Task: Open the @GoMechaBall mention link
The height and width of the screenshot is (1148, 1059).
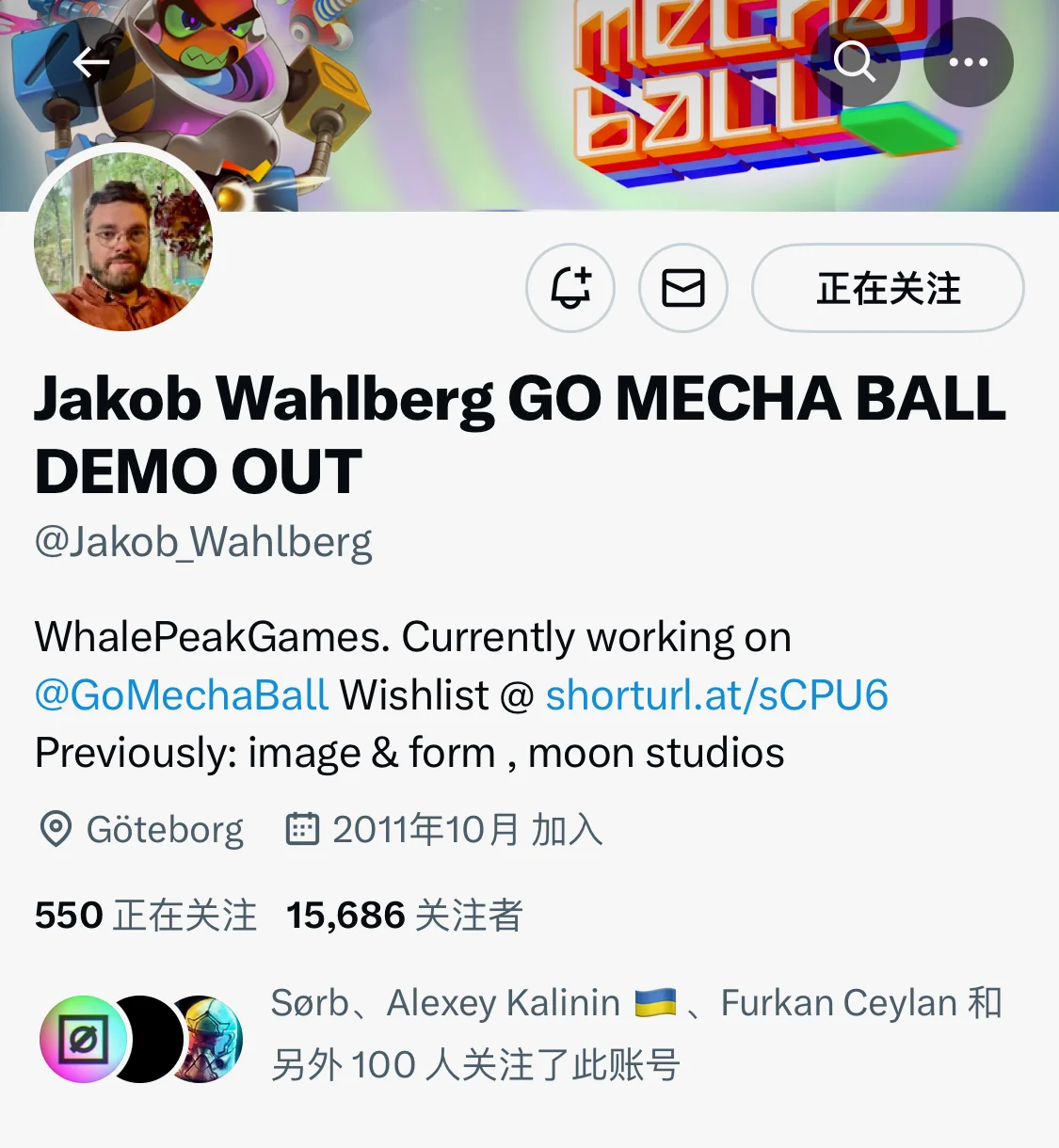Action: (x=182, y=695)
